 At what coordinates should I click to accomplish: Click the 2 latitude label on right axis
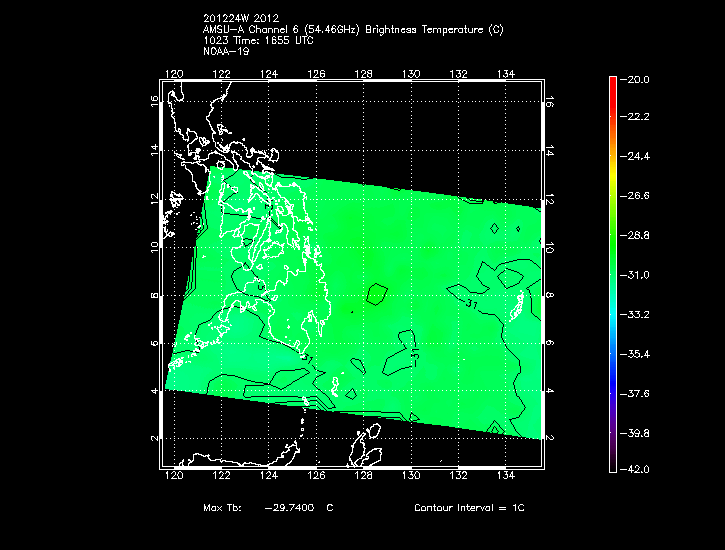coord(549,438)
